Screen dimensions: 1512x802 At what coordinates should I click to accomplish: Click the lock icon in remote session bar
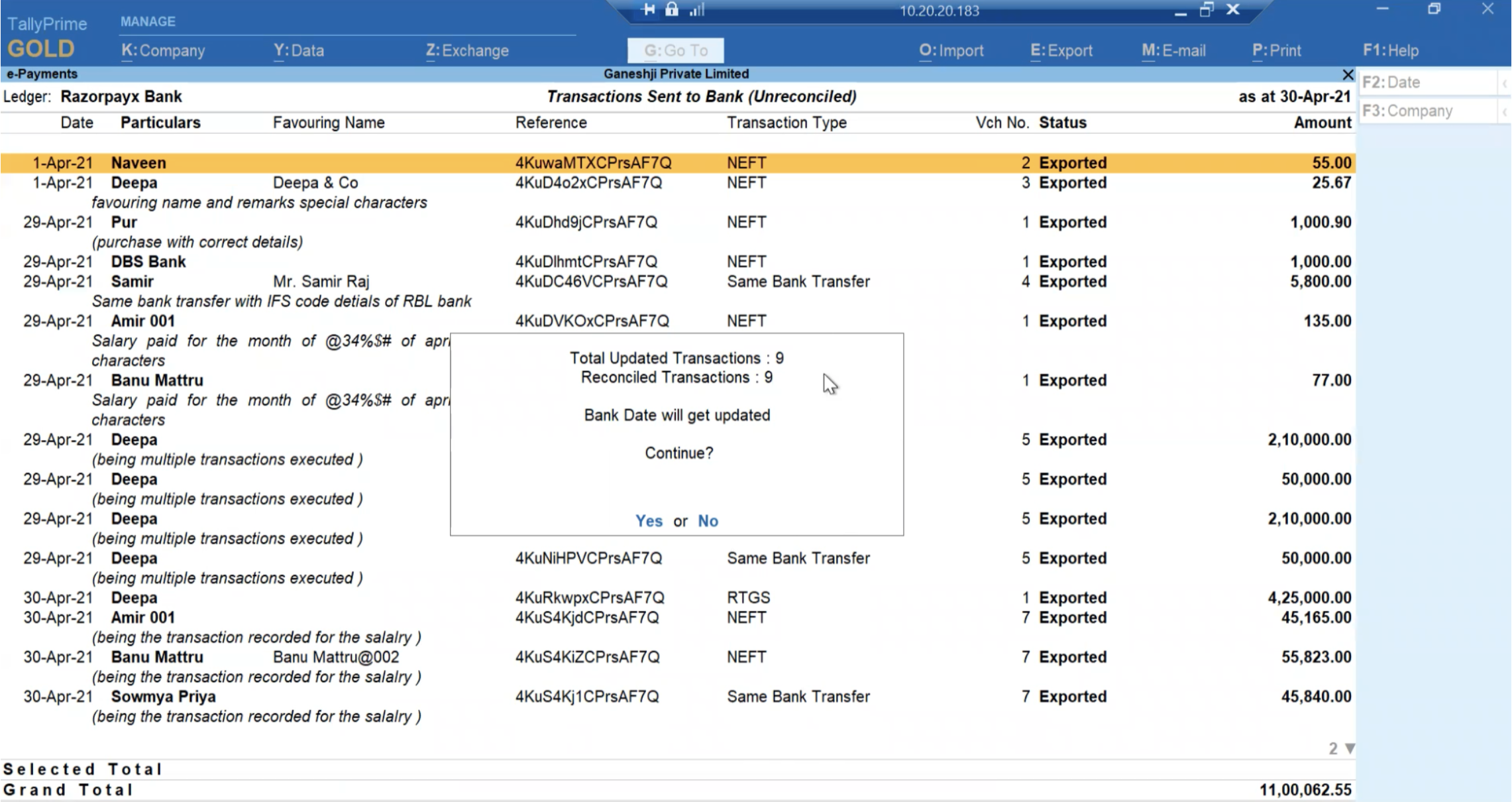(672, 9)
